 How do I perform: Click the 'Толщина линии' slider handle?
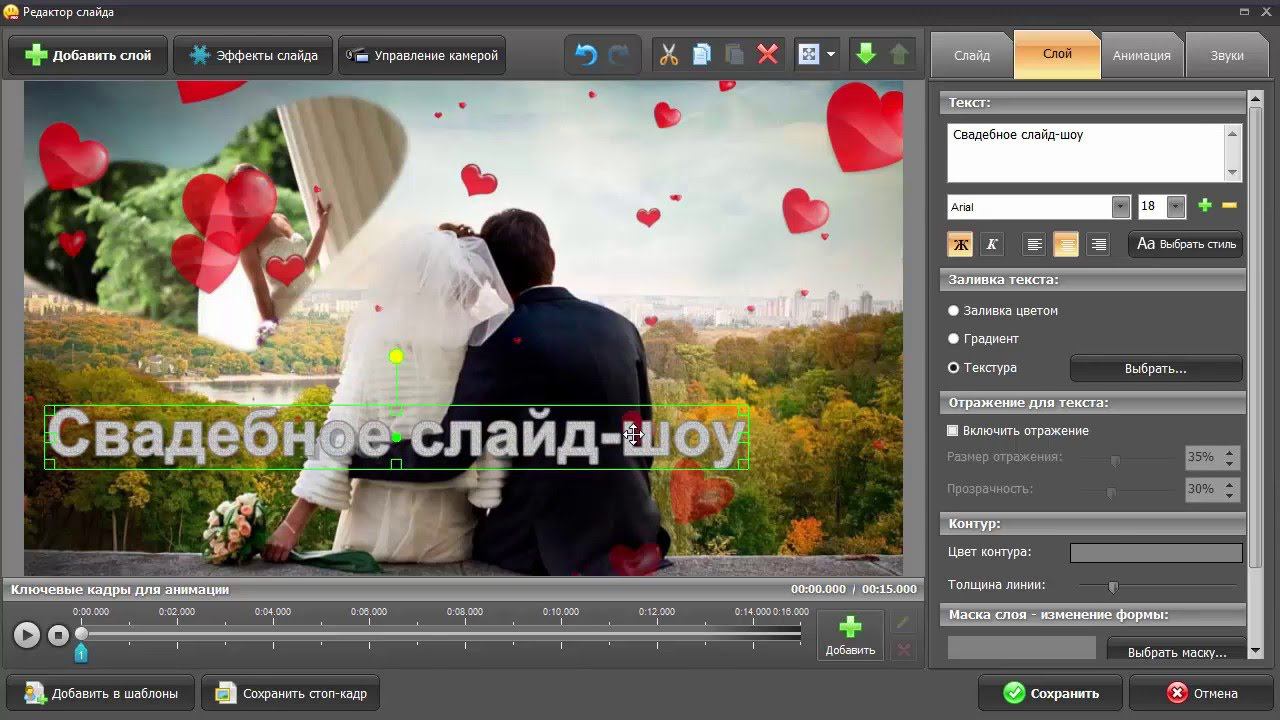(1113, 587)
